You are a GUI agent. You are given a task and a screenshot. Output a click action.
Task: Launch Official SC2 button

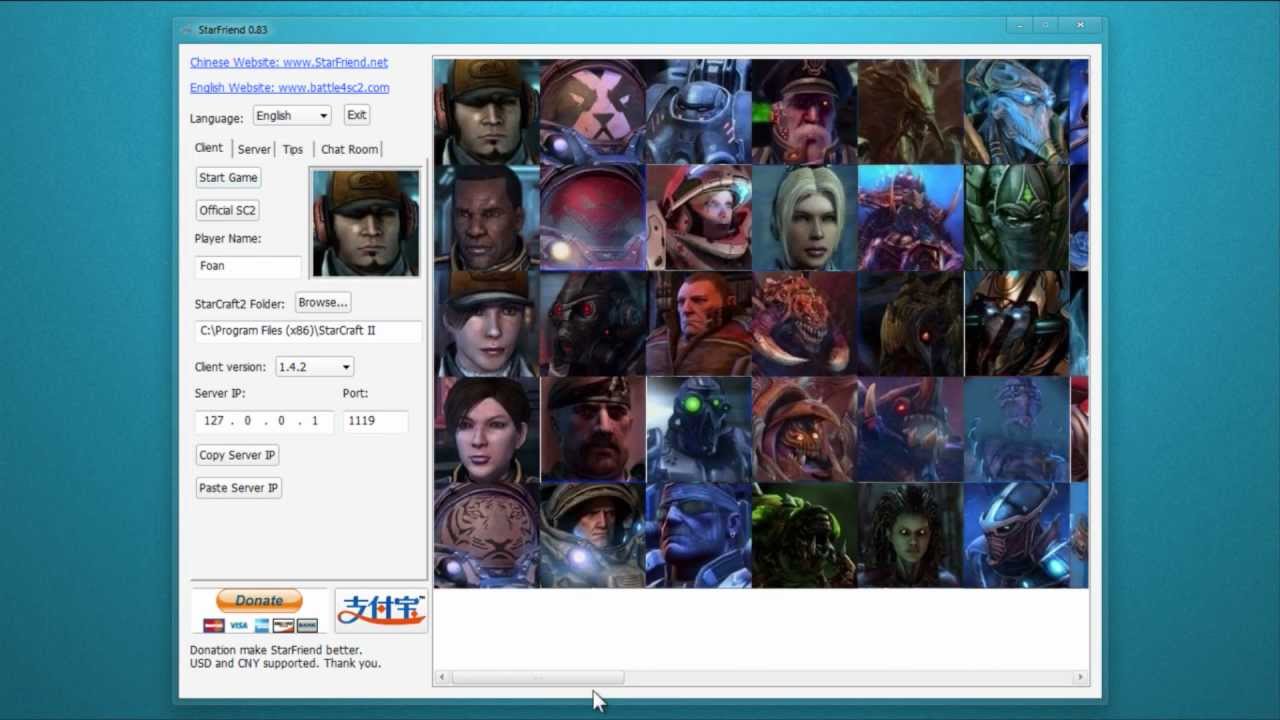[228, 210]
